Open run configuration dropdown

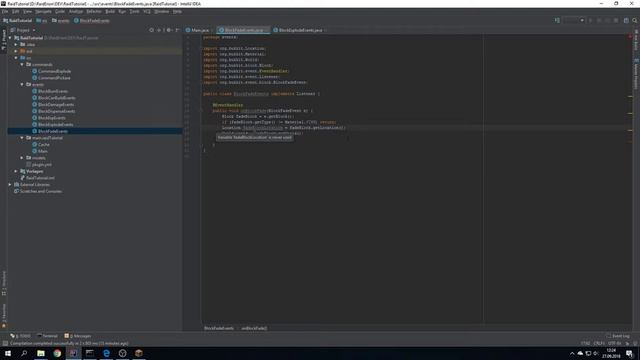click(x=574, y=20)
